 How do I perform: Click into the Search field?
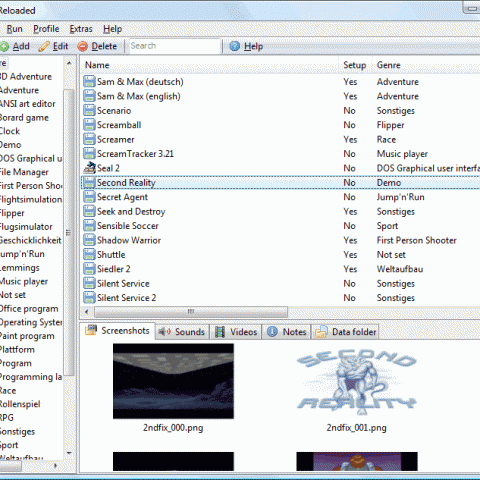point(175,46)
